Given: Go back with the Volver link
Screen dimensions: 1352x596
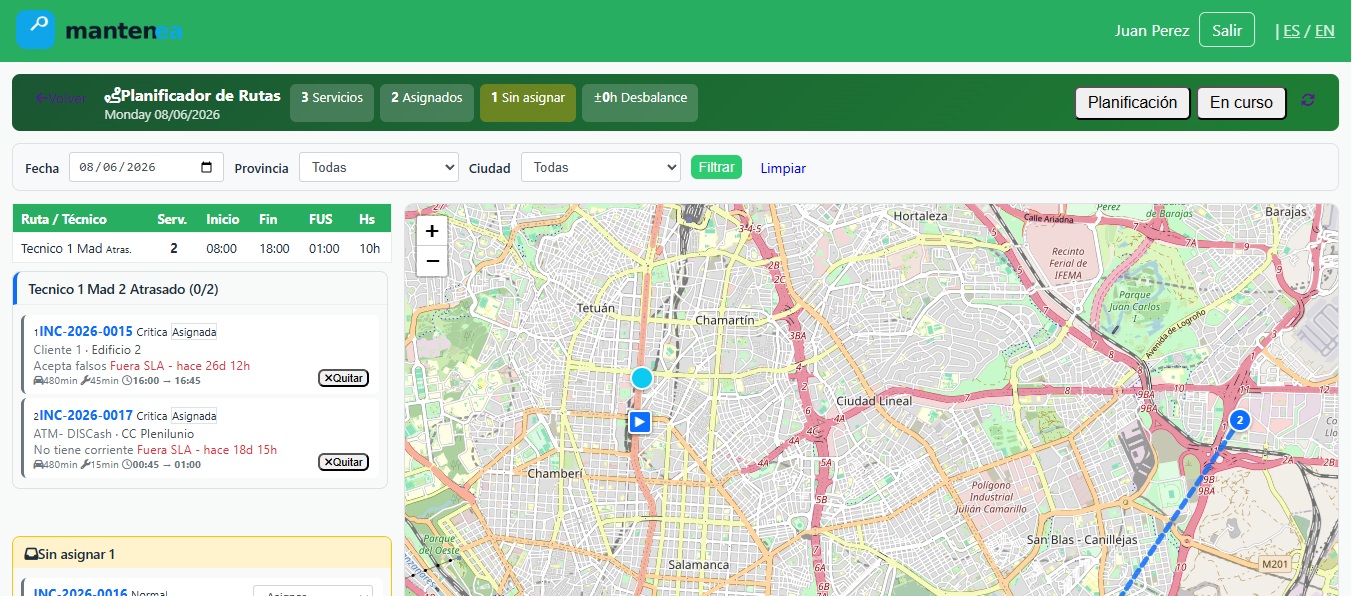Looking at the screenshot, I should tap(61, 98).
